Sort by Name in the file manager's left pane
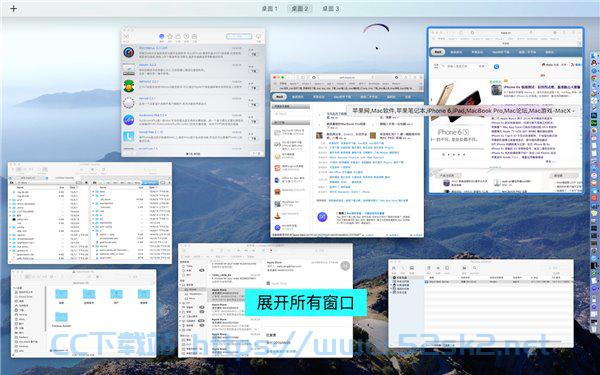The height and width of the screenshot is (375, 600). 20,188
